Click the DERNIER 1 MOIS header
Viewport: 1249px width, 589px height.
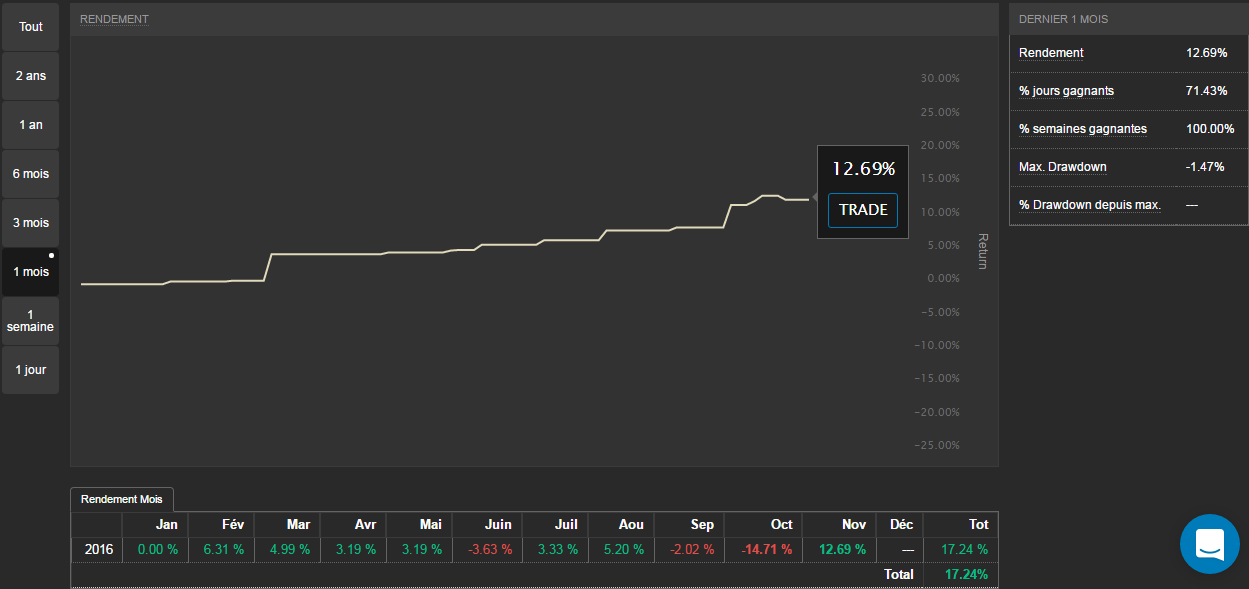click(x=1063, y=19)
